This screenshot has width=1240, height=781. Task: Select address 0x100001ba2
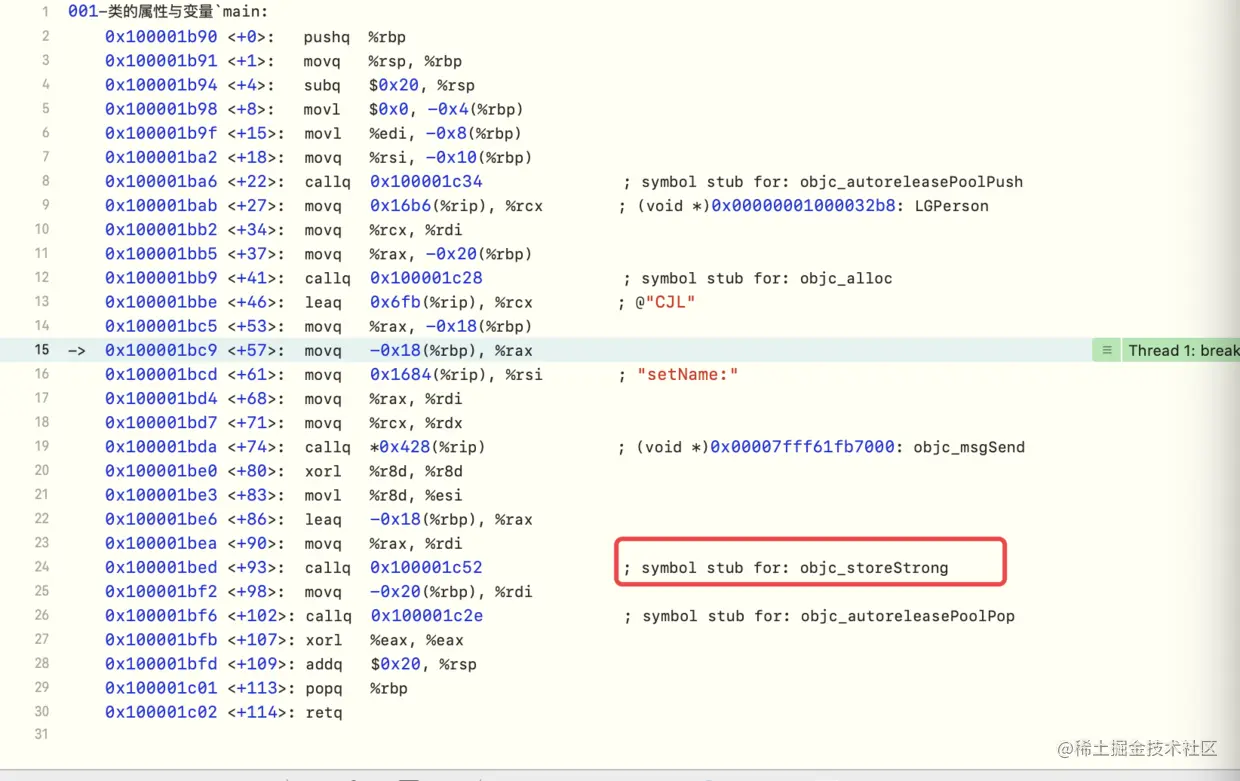[x=161, y=157]
